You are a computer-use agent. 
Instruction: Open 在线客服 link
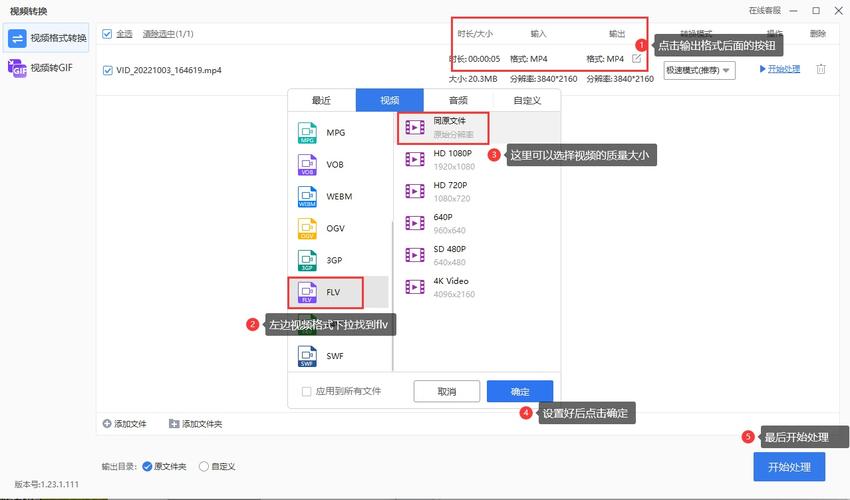(x=764, y=10)
